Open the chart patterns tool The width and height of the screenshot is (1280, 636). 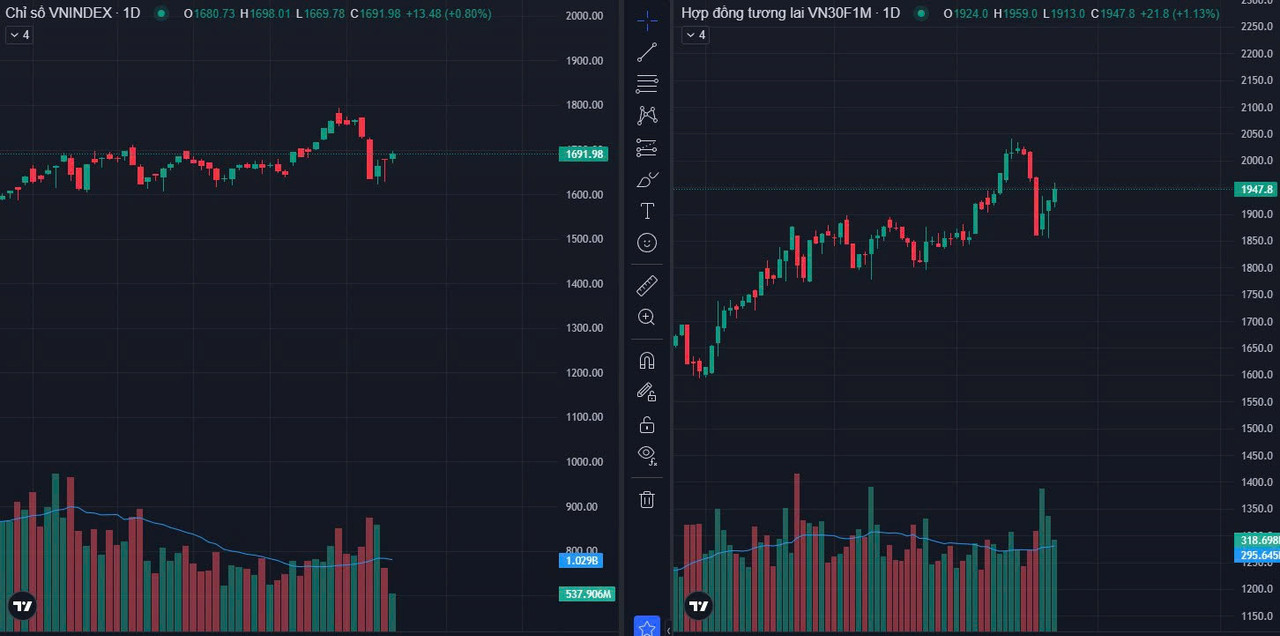tap(647, 116)
